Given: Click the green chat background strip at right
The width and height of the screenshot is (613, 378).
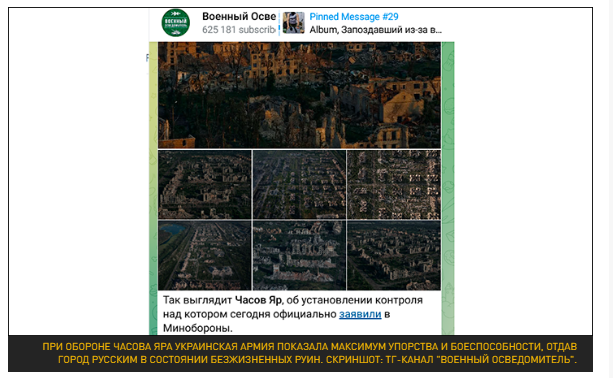Looking at the screenshot, I should (448, 188).
